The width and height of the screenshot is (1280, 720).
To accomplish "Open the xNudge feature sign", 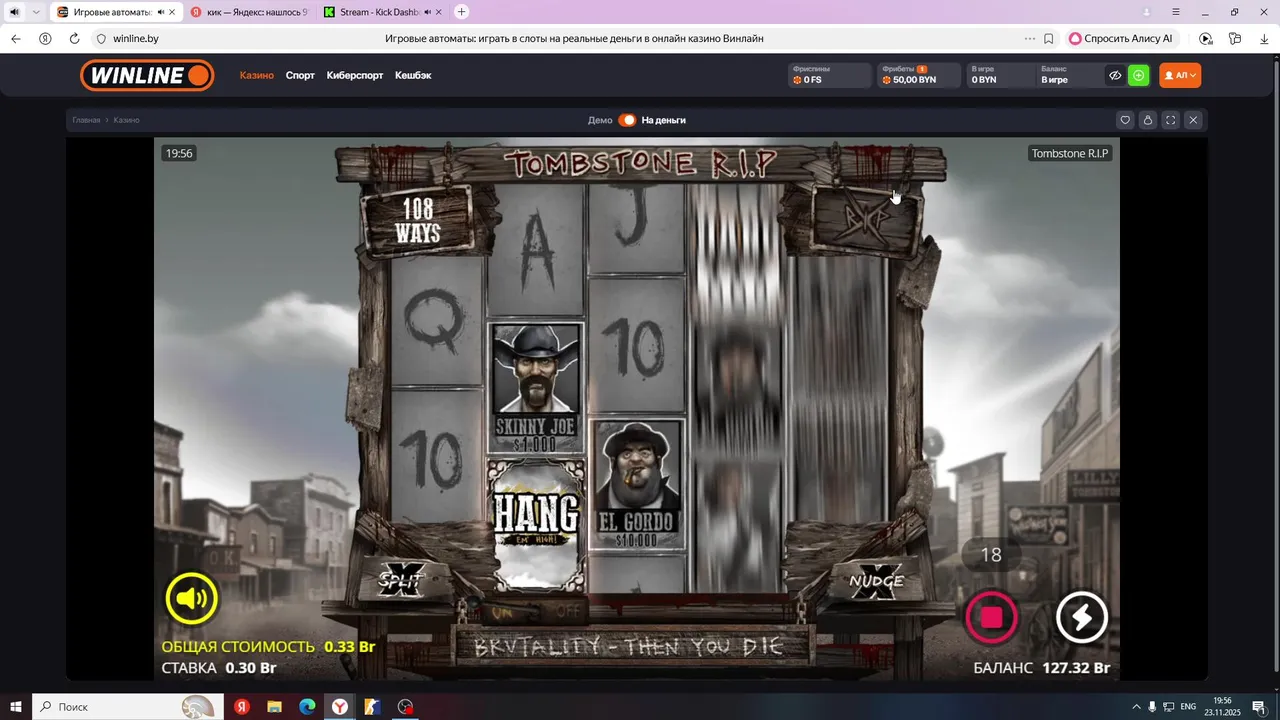I will coord(876,580).
